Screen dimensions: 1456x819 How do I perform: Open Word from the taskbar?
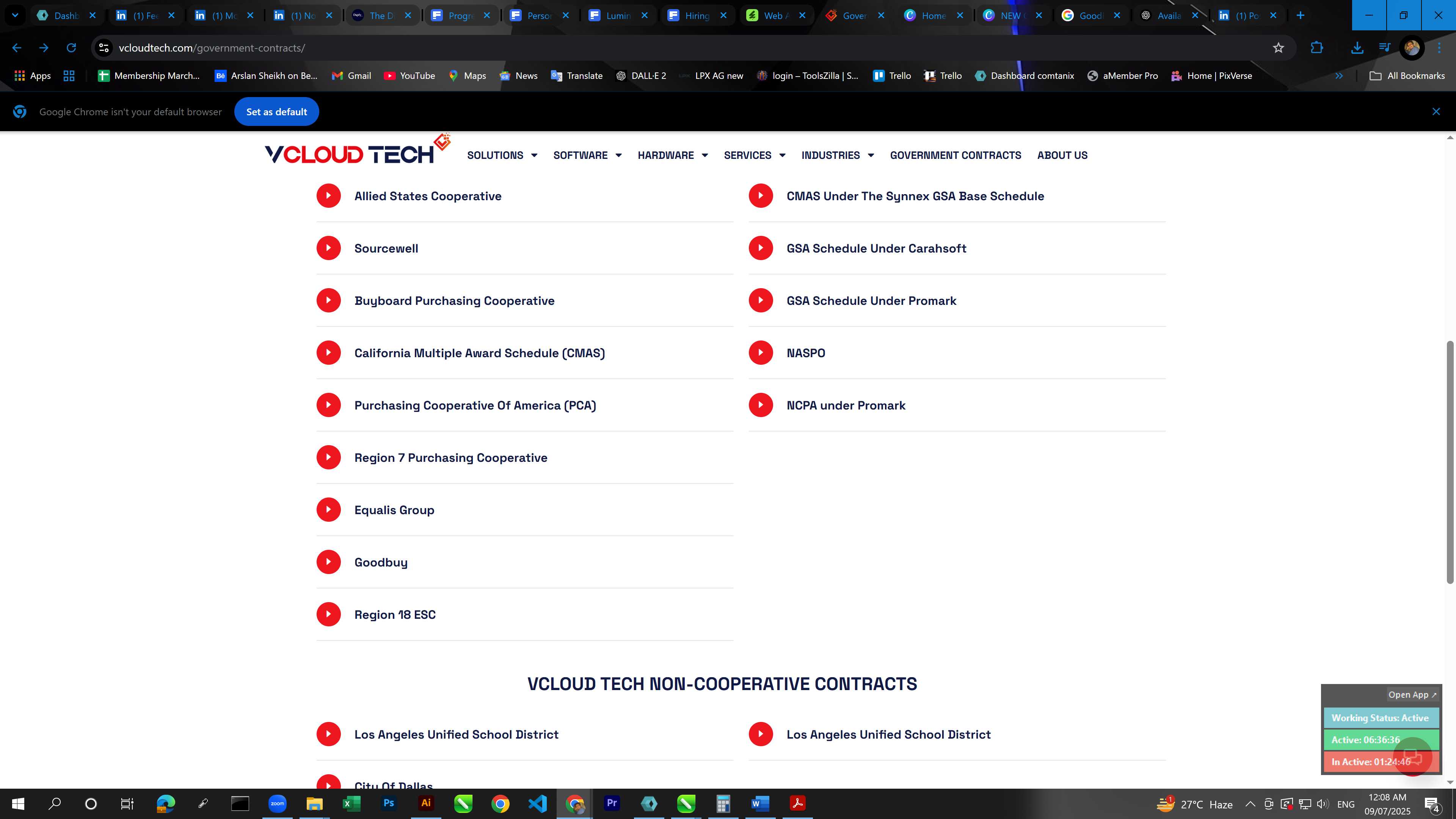pyautogui.click(x=760, y=803)
